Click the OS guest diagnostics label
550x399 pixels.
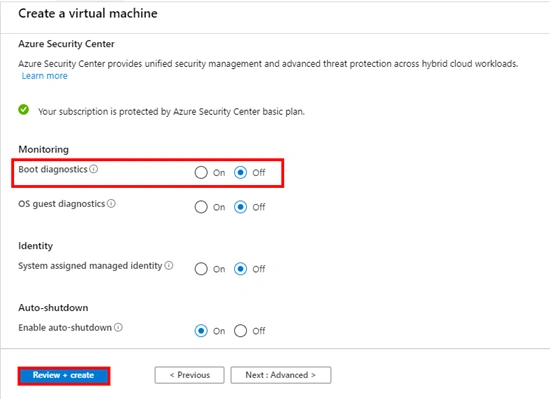[x=62, y=204]
